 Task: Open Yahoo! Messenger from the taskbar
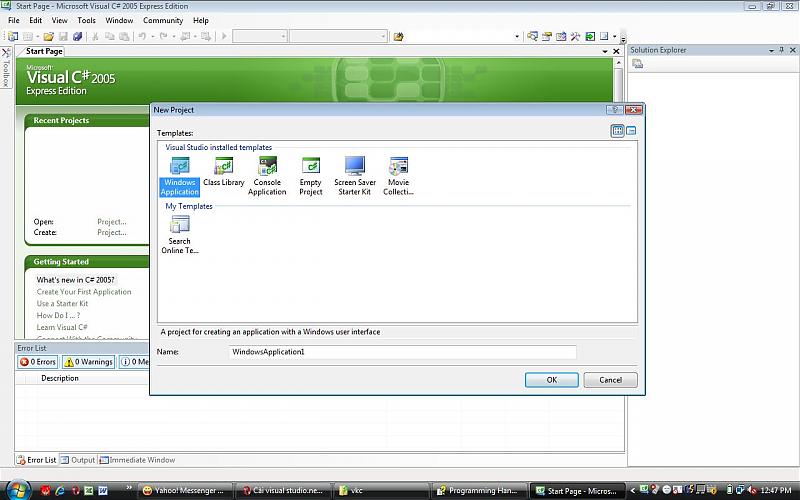click(183, 490)
